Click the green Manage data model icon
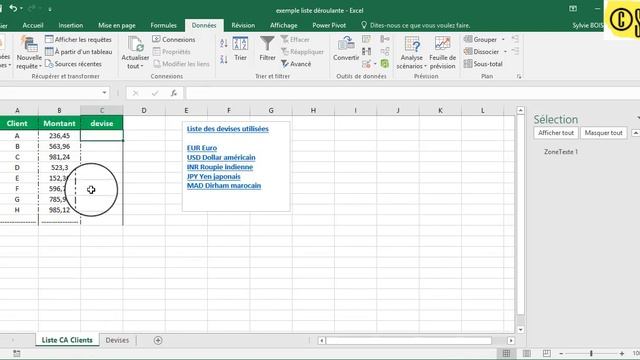 coord(384,64)
